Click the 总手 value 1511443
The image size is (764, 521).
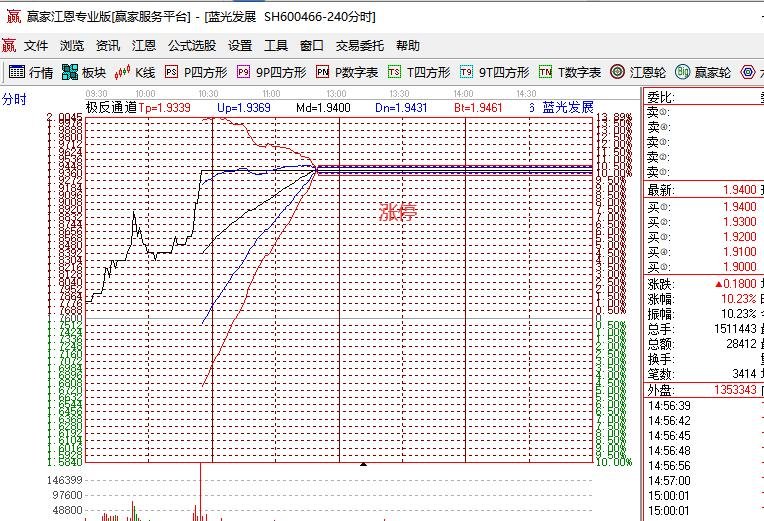pyautogui.click(x=735, y=329)
